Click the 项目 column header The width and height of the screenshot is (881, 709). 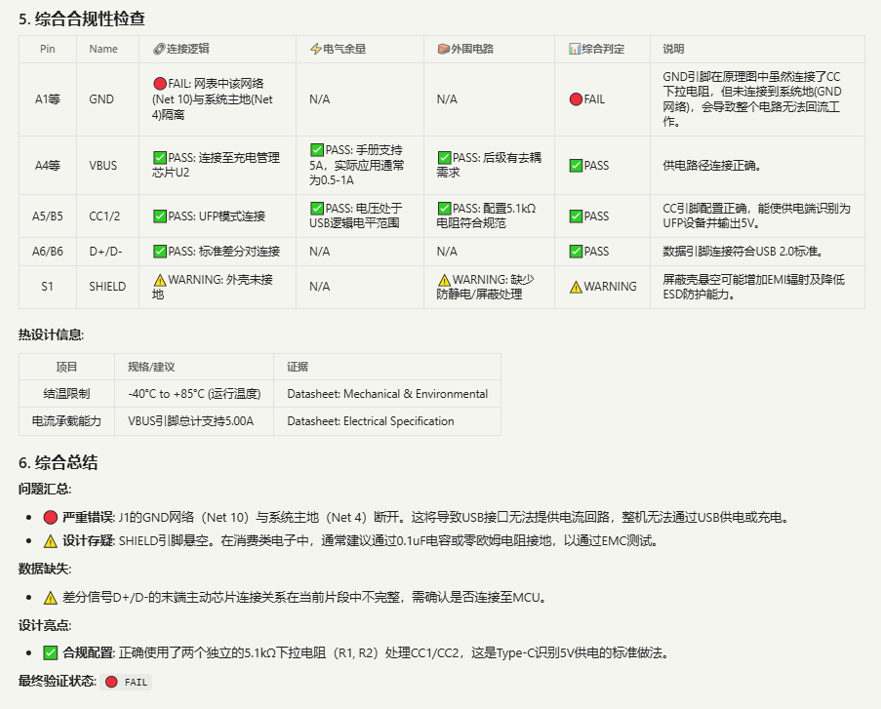coord(66,367)
